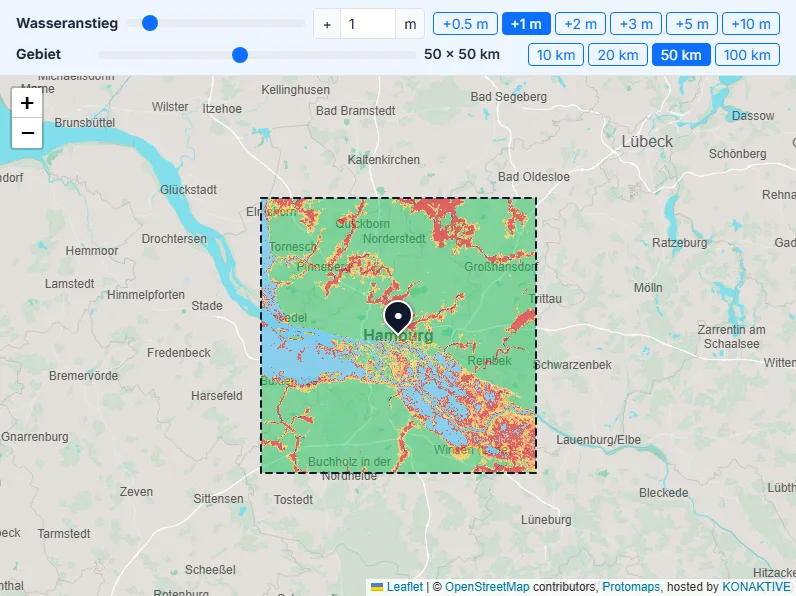The width and height of the screenshot is (796, 596).
Task: Choose the +3 m preset
Action: coord(636,24)
